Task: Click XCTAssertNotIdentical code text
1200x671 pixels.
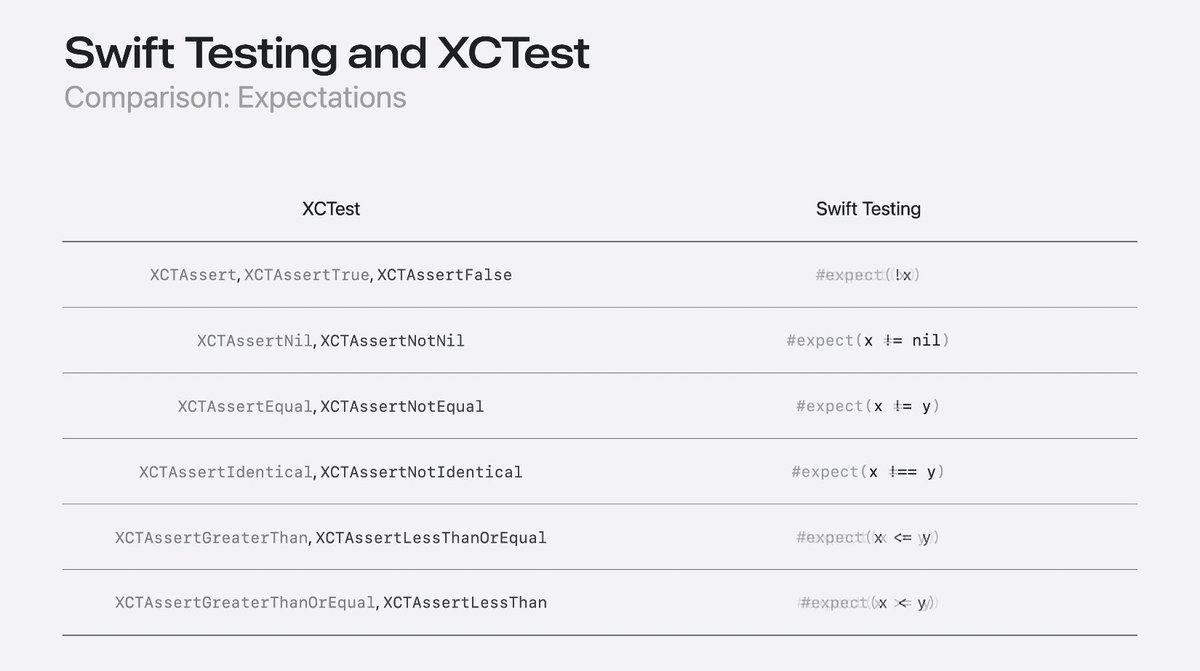Action: click(421, 472)
